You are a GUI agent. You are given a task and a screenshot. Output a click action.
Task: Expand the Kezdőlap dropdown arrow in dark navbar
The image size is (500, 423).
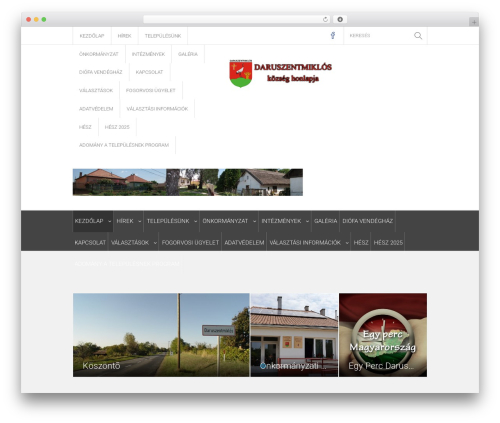(109, 221)
